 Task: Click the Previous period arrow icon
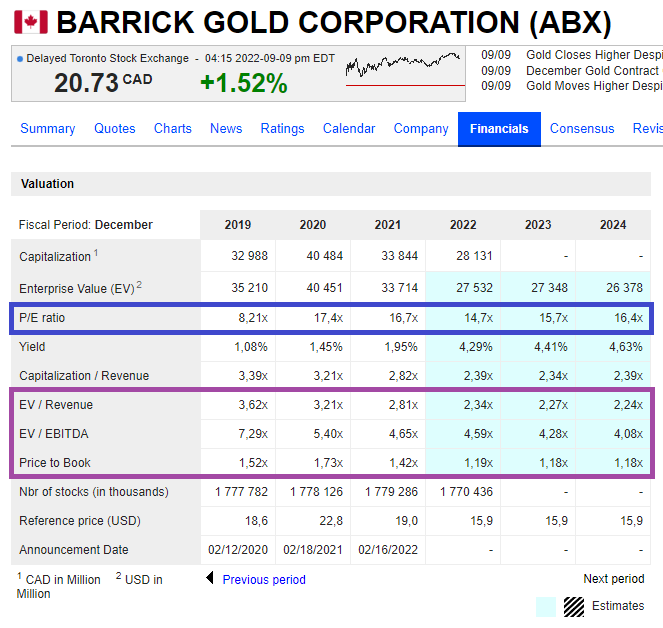[x=210, y=579]
